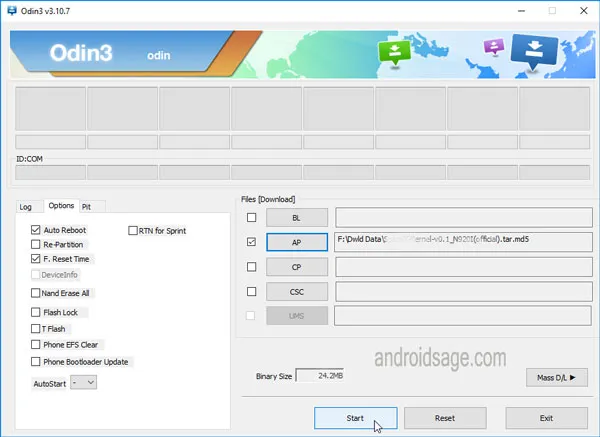Open the AutoStart dropdown
This screenshot has height=437, width=600.
(84, 382)
